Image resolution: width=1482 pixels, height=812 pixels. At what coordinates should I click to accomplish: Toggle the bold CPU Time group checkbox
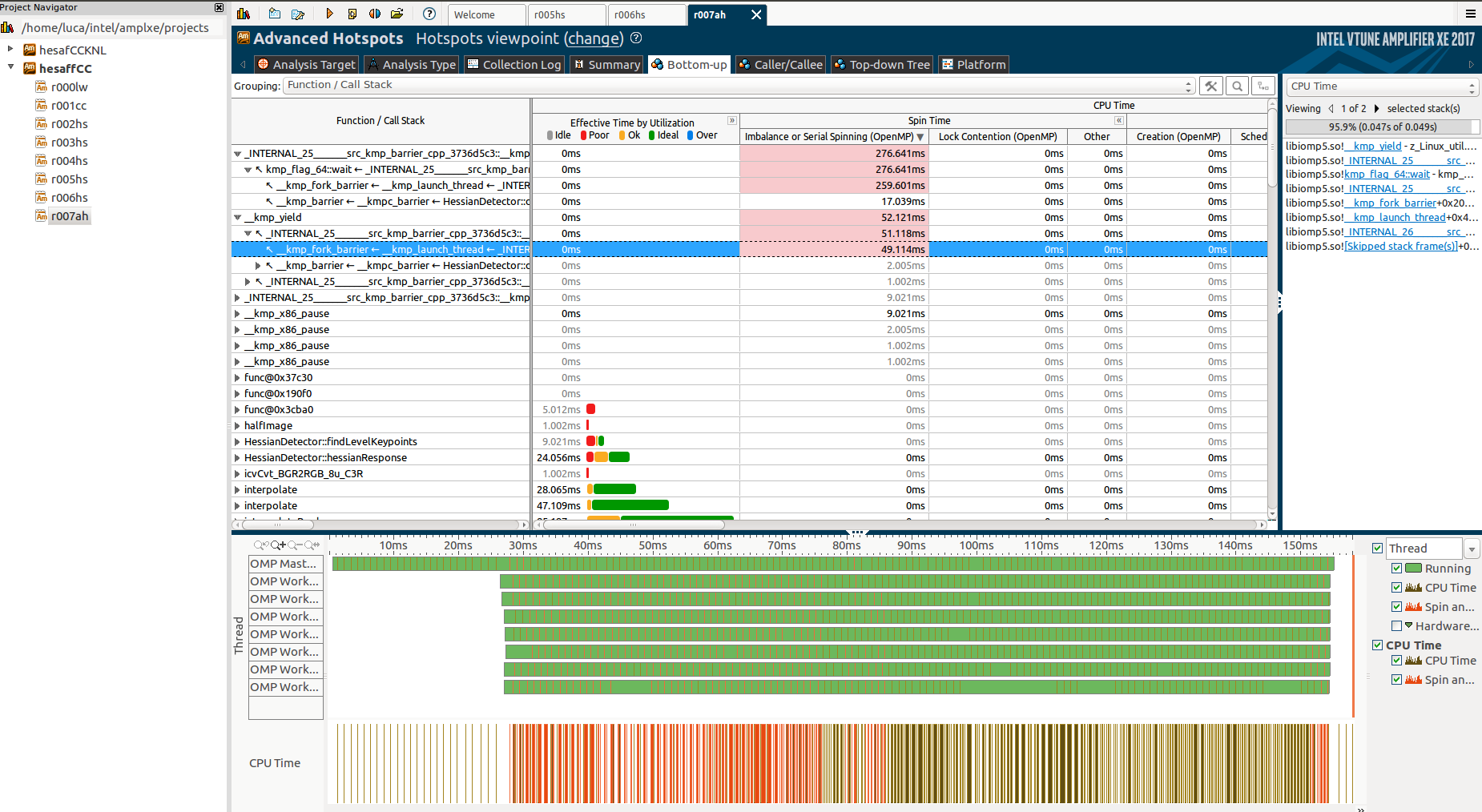pyautogui.click(x=1378, y=645)
